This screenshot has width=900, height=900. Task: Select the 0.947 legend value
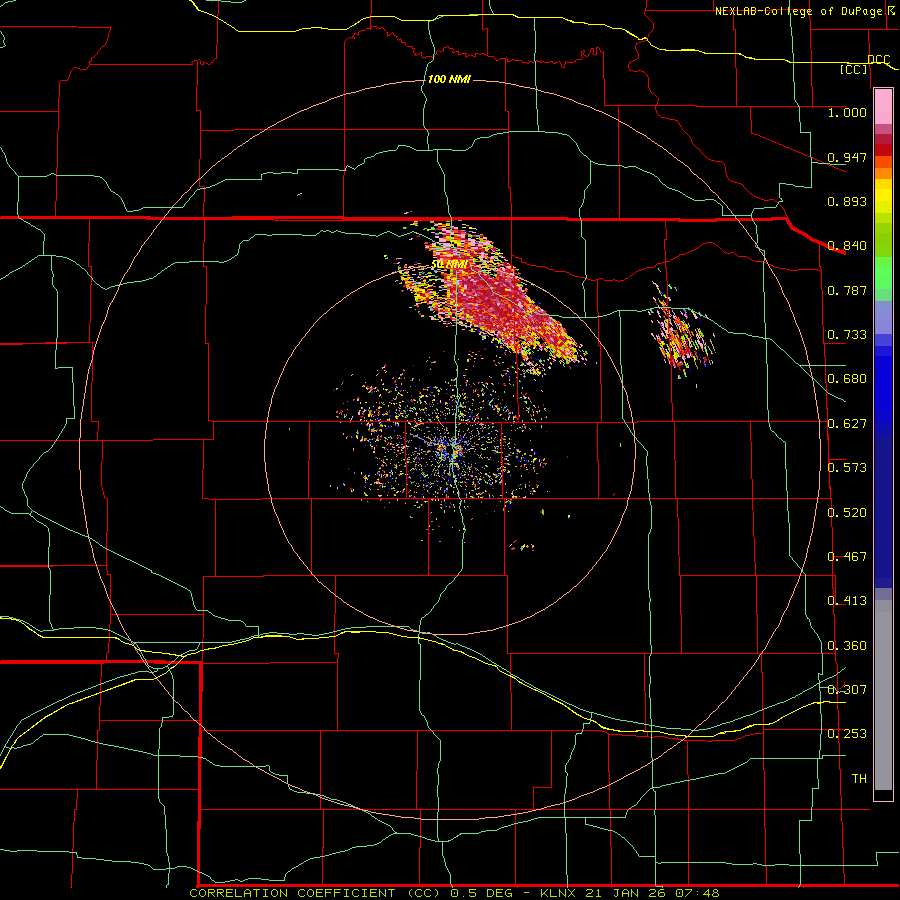point(847,157)
